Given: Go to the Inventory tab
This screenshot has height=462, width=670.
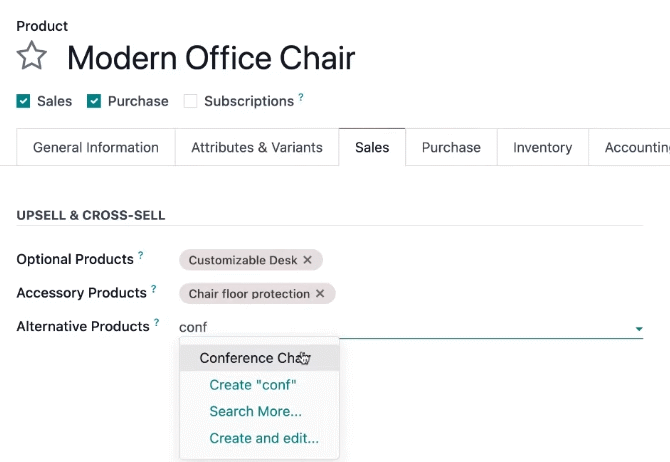Looking at the screenshot, I should click(x=543, y=147).
